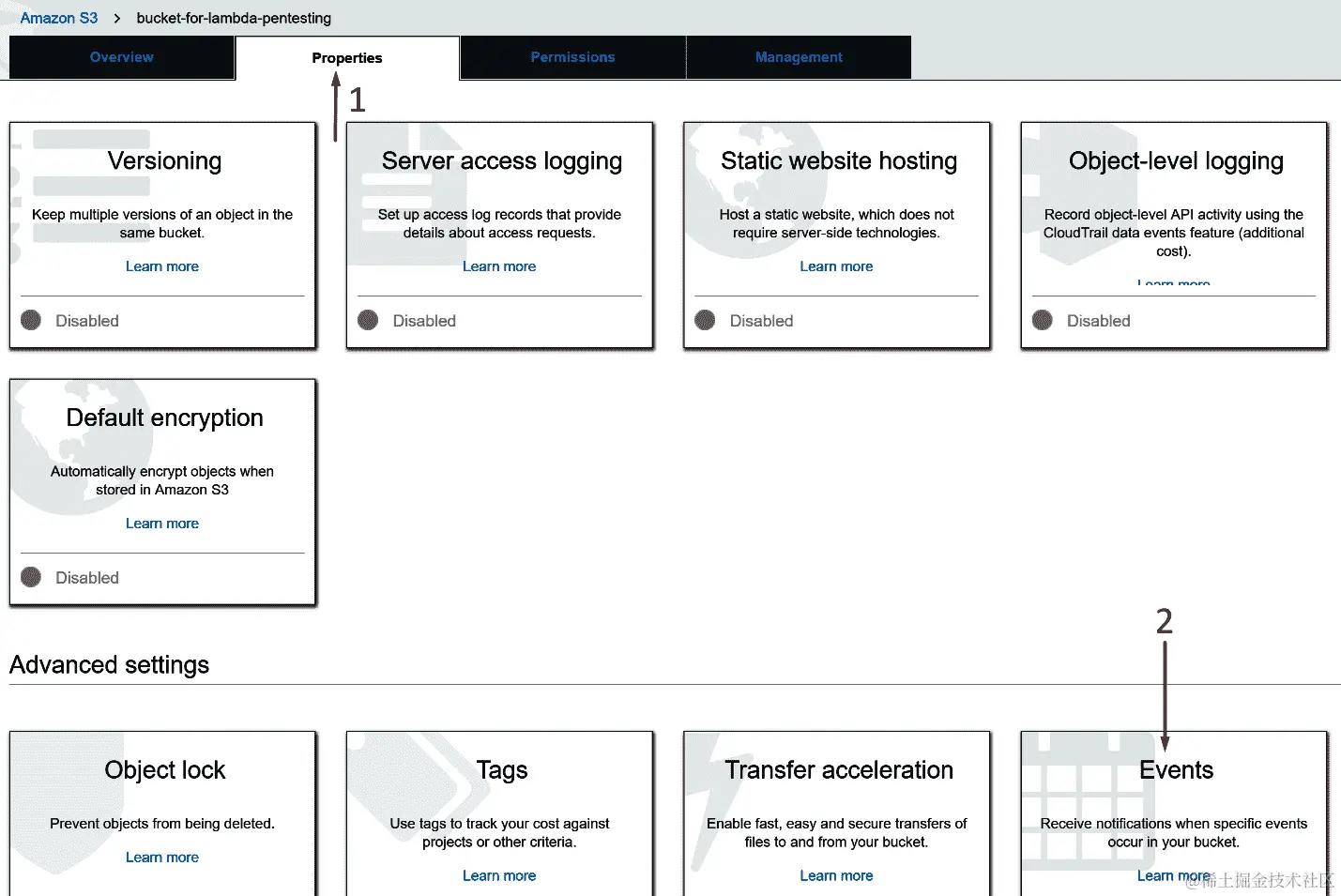Open the Transfer acceleration card

point(837,813)
